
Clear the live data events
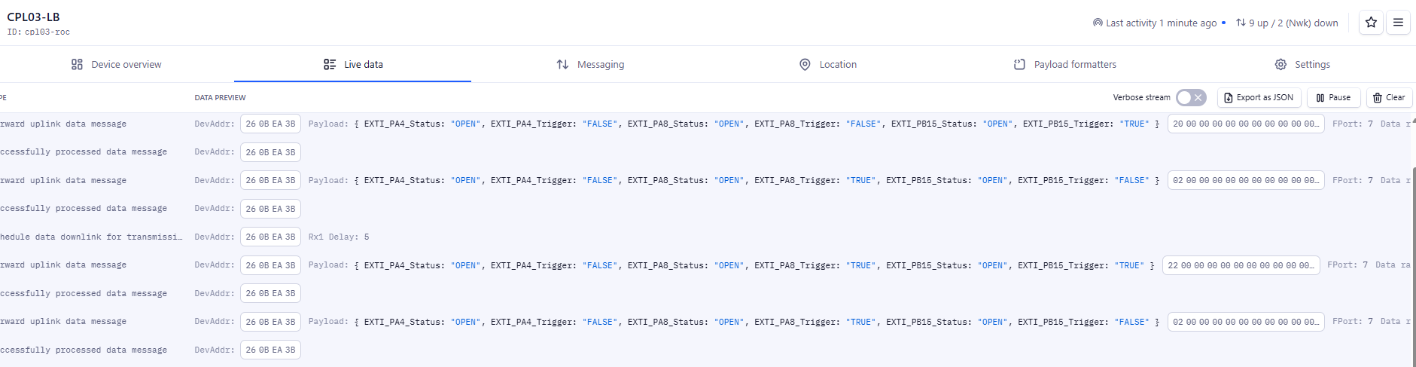click(1389, 97)
